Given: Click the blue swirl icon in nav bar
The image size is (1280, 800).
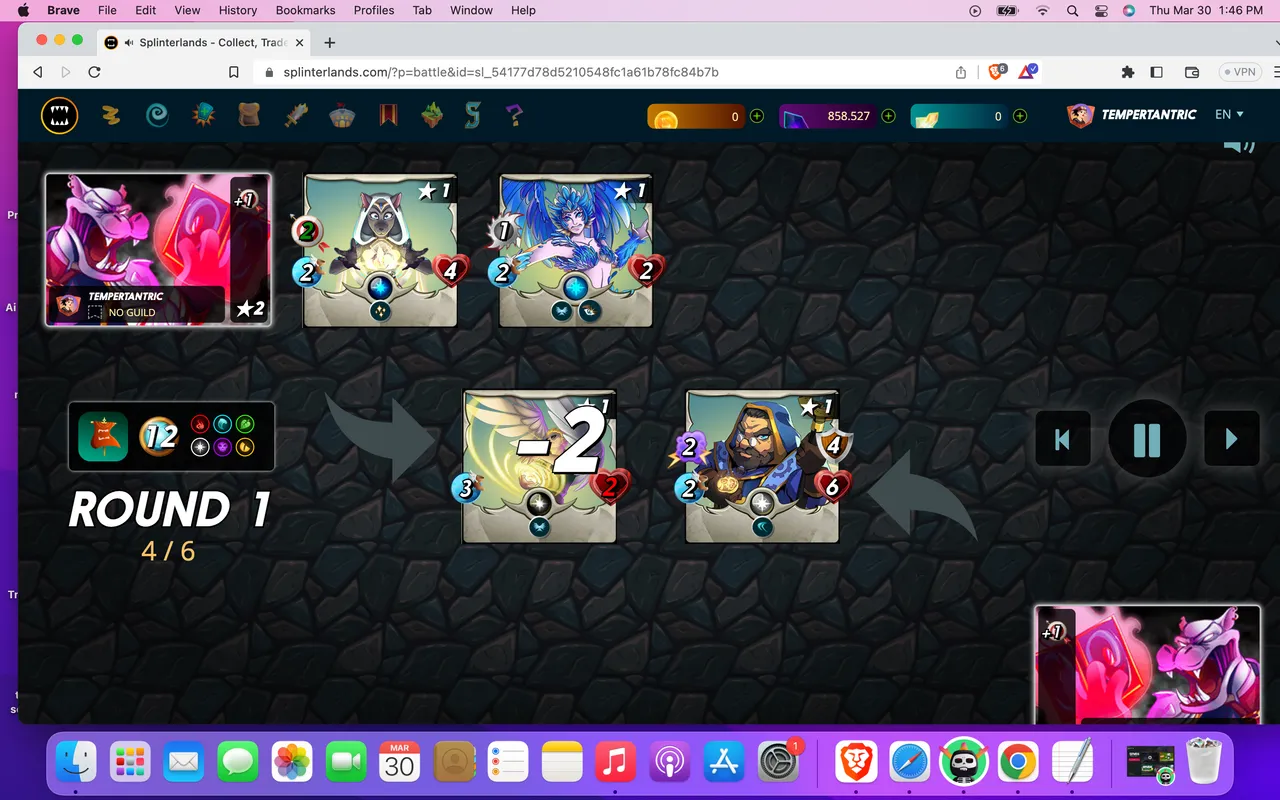Looking at the screenshot, I should point(157,115).
